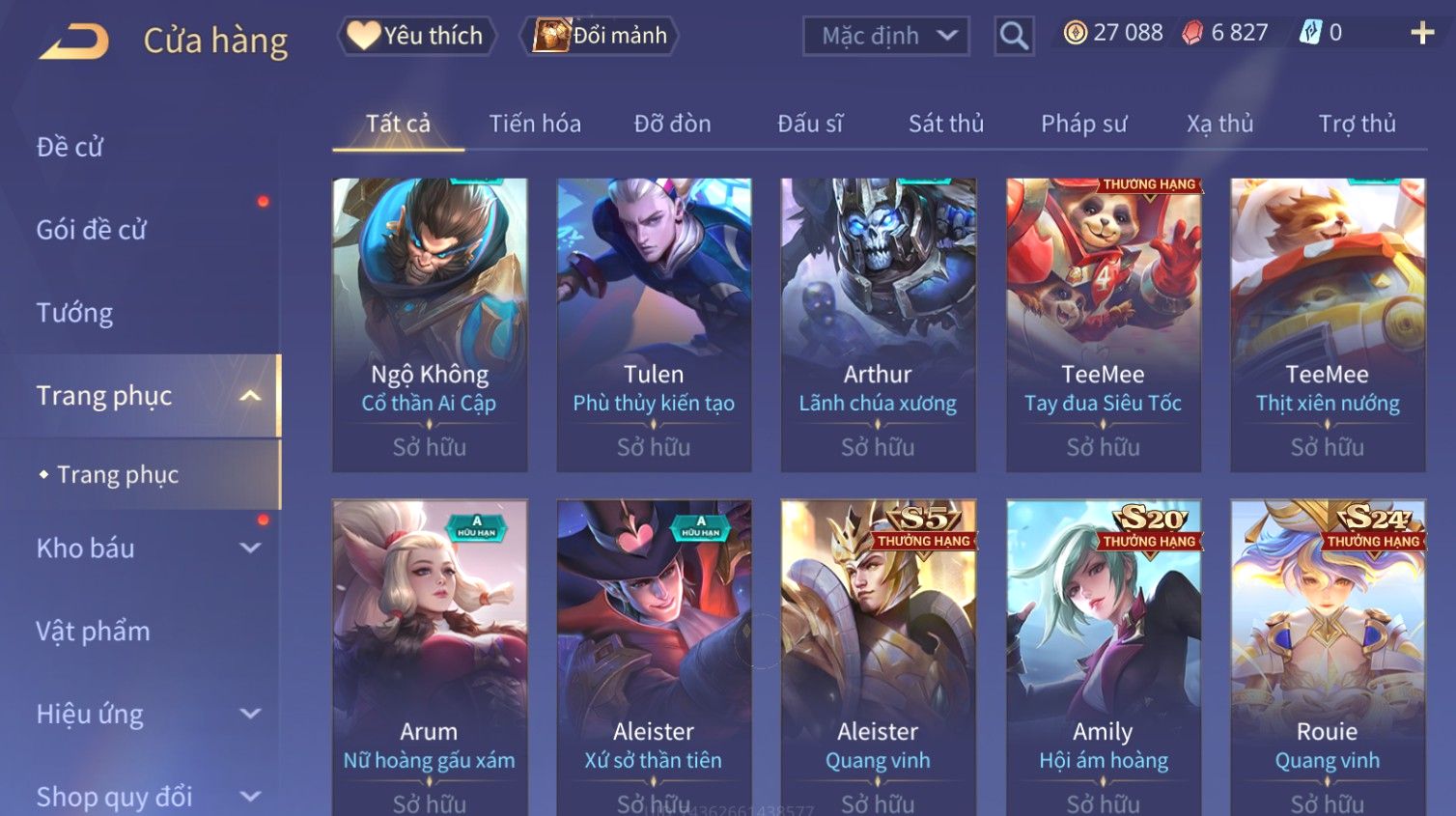Tap the gold coin balance icon
The width and height of the screenshot is (1456, 816).
(x=1075, y=33)
